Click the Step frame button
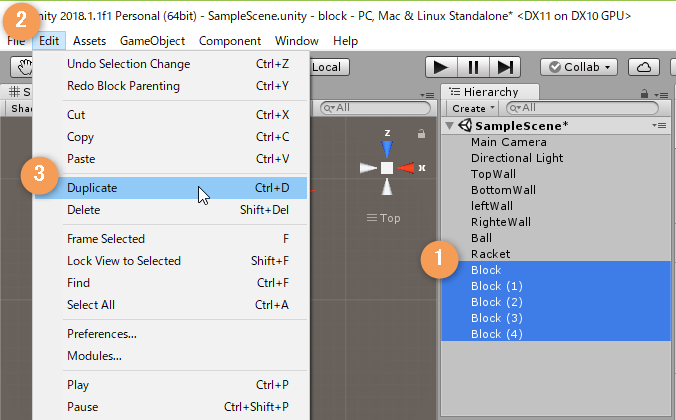 point(506,67)
